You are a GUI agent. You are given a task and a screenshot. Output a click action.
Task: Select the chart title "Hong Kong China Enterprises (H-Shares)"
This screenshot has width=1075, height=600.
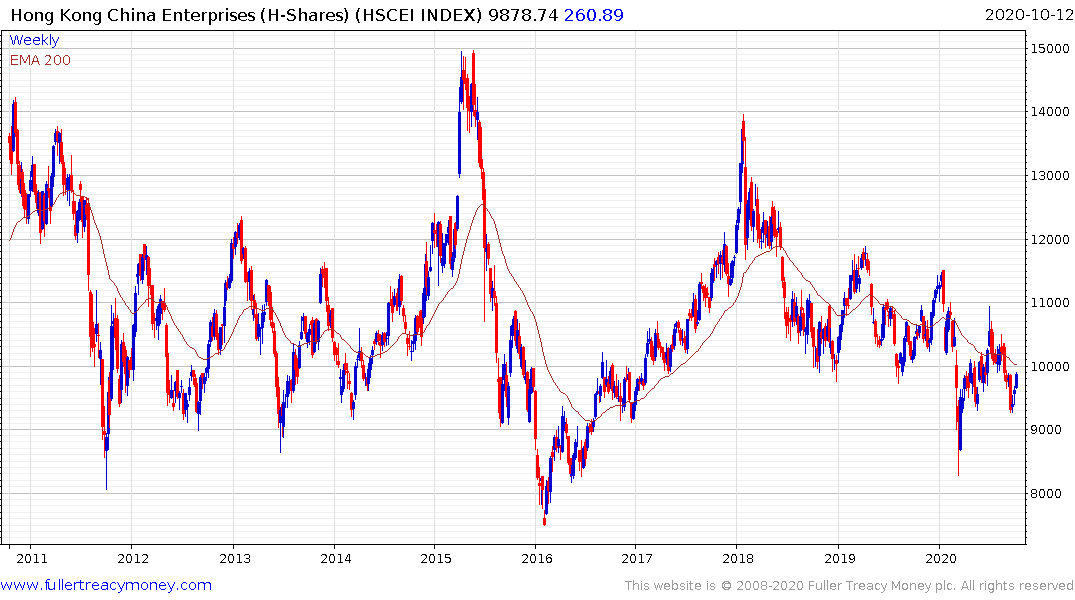pyautogui.click(x=180, y=15)
